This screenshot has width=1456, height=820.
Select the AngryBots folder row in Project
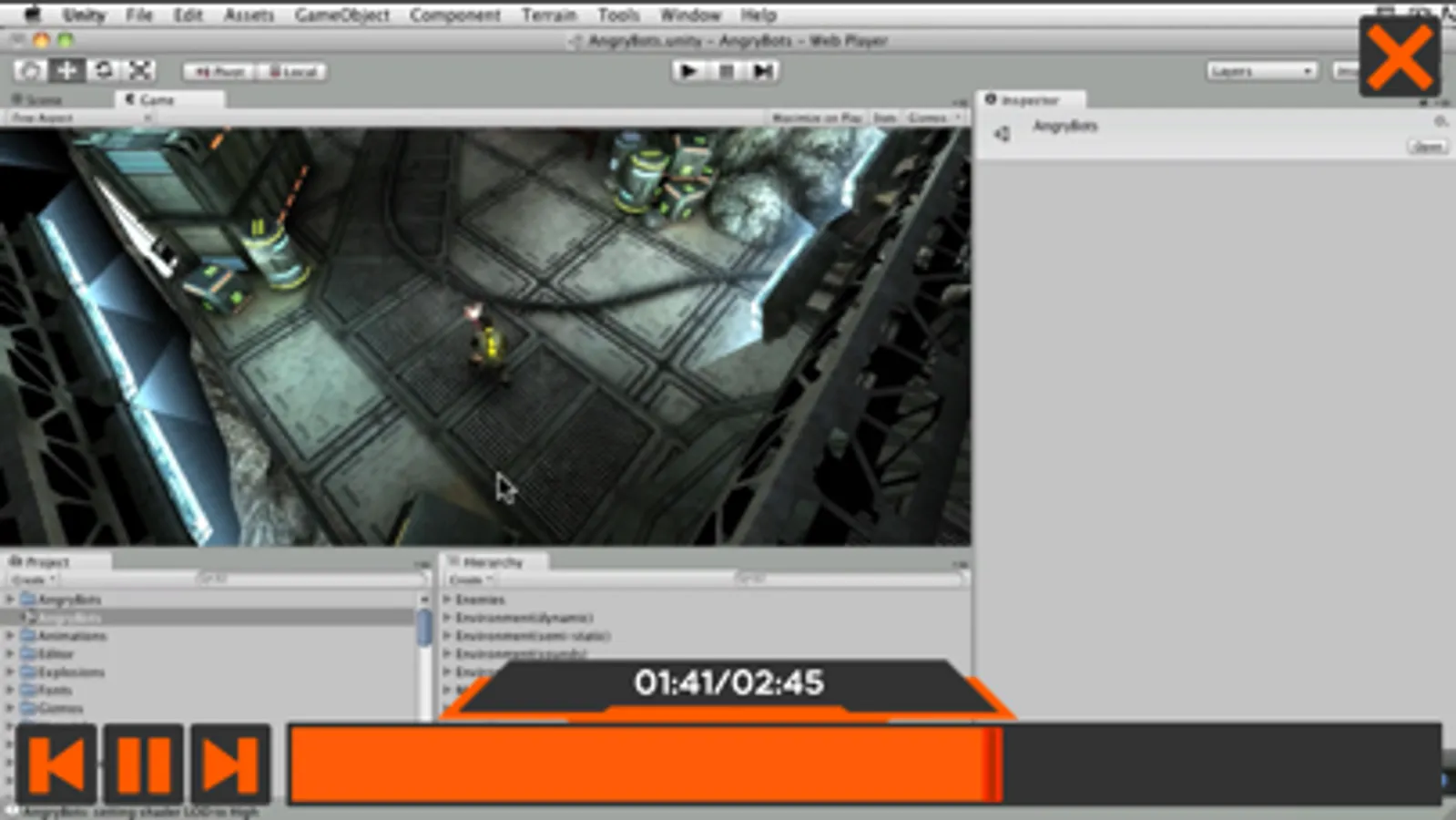tap(209, 600)
